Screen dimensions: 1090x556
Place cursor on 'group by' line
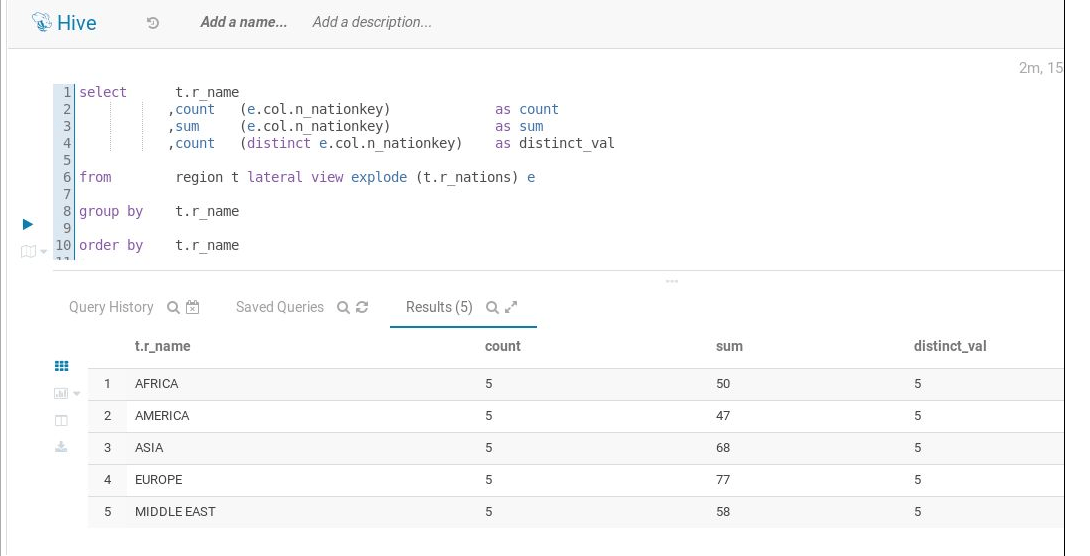tap(159, 211)
